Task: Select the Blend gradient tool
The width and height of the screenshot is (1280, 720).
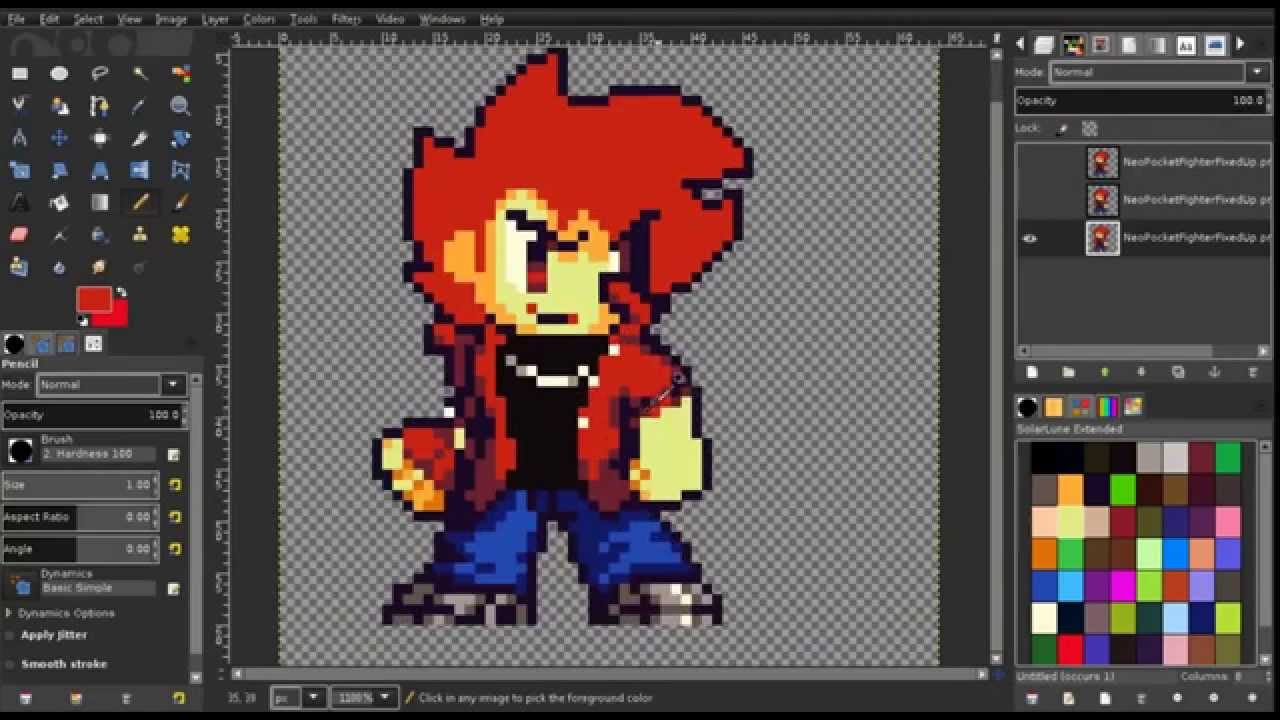Action: pos(100,202)
